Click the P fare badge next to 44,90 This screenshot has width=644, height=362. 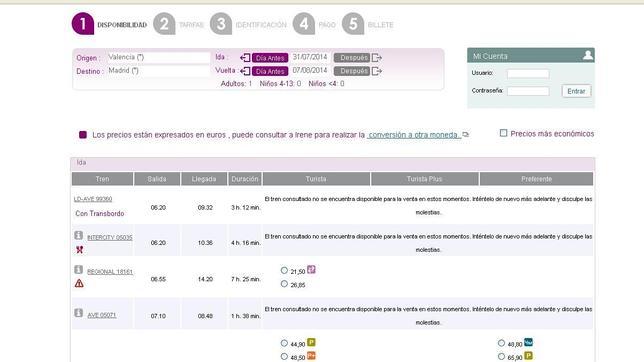(x=311, y=342)
